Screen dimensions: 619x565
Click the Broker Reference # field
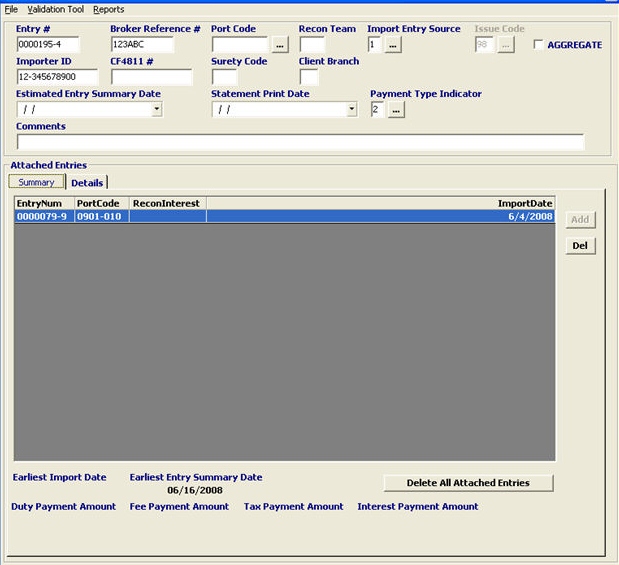point(141,45)
